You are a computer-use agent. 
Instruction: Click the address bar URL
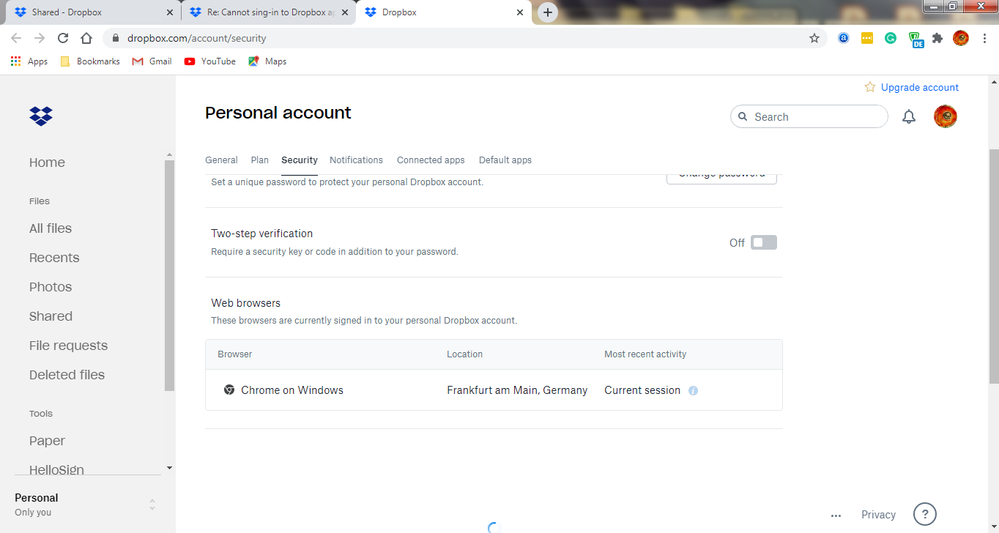click(x=196, y=38)
